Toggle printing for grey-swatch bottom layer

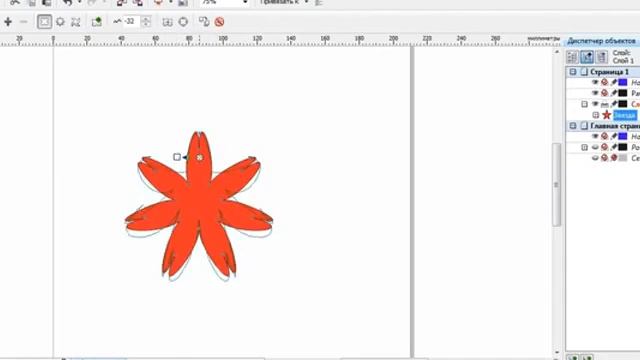pyautogui.click(x=604, y=158)
